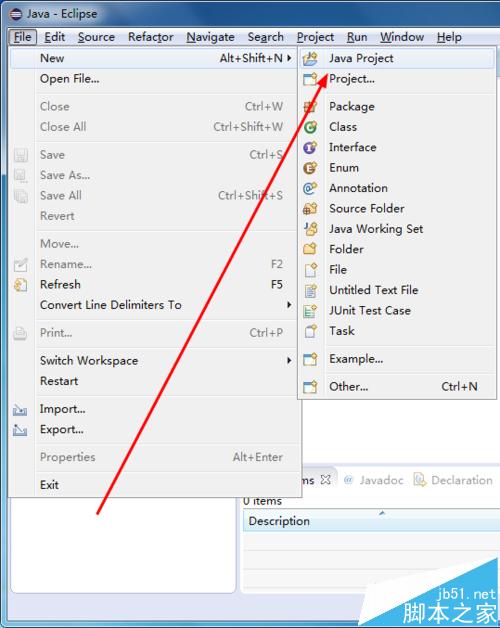This screenshot has height=628, width=500.
Task: Open the Edit menu
Action: pyautogui.click(x=54, y=37)
